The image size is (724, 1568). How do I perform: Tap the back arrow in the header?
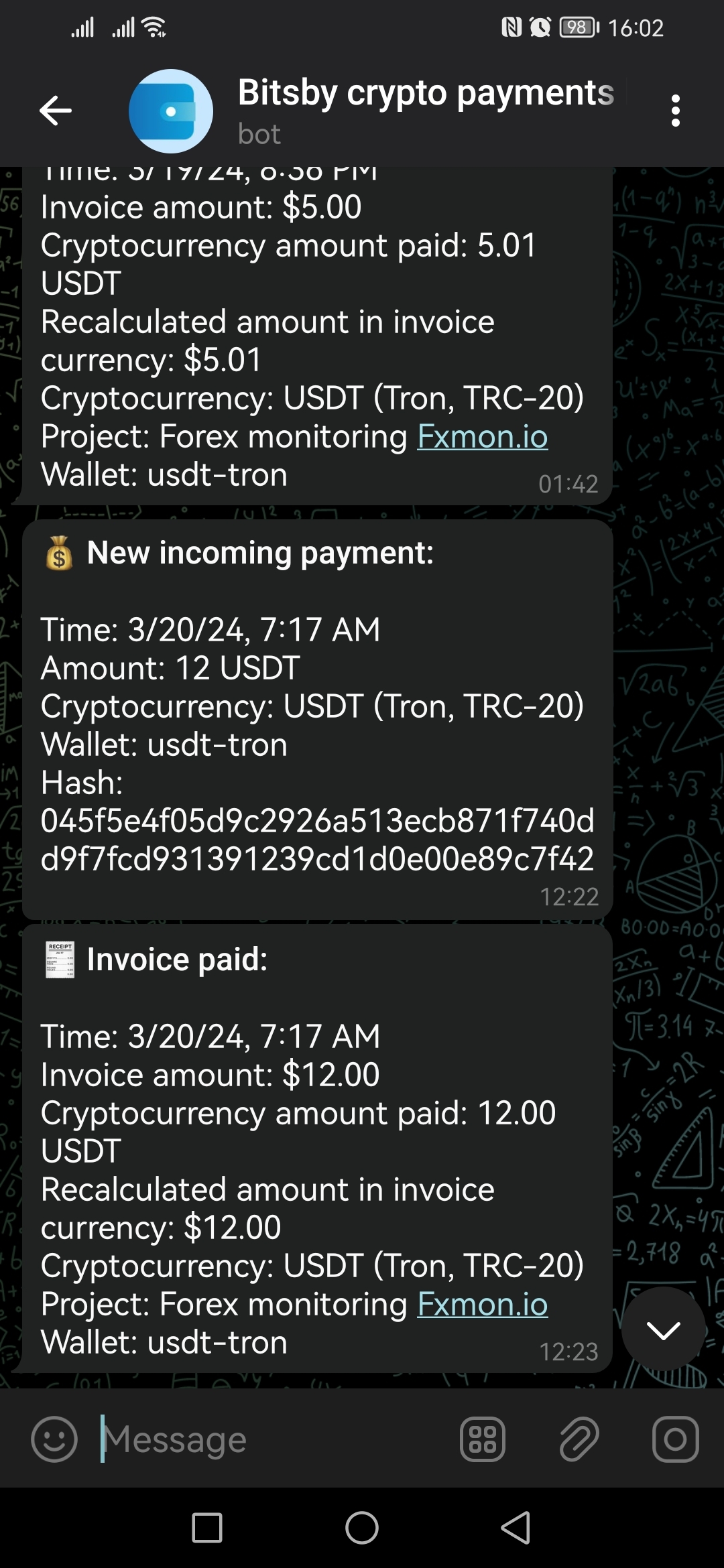[x=56, y=111]
